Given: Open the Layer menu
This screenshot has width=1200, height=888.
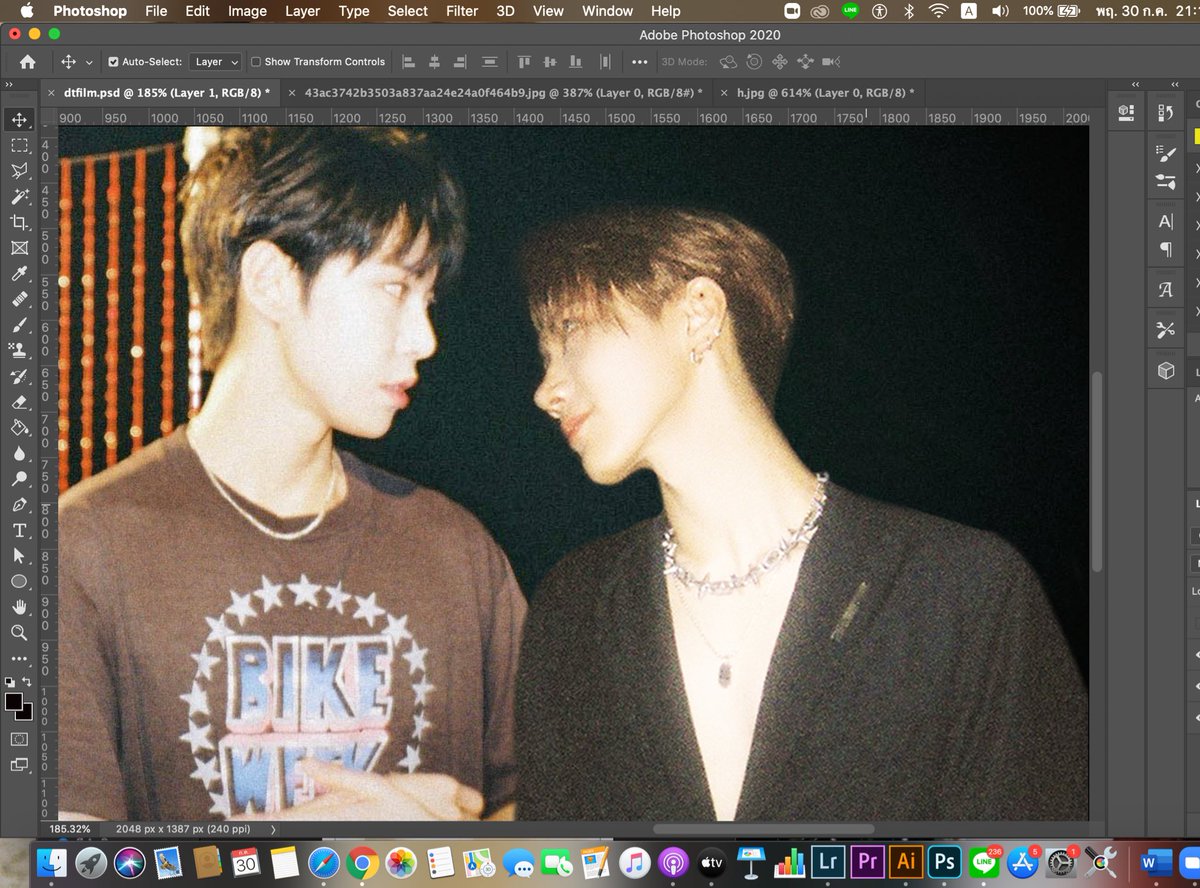Looking at the screenshot, I should tap(302, 11).
